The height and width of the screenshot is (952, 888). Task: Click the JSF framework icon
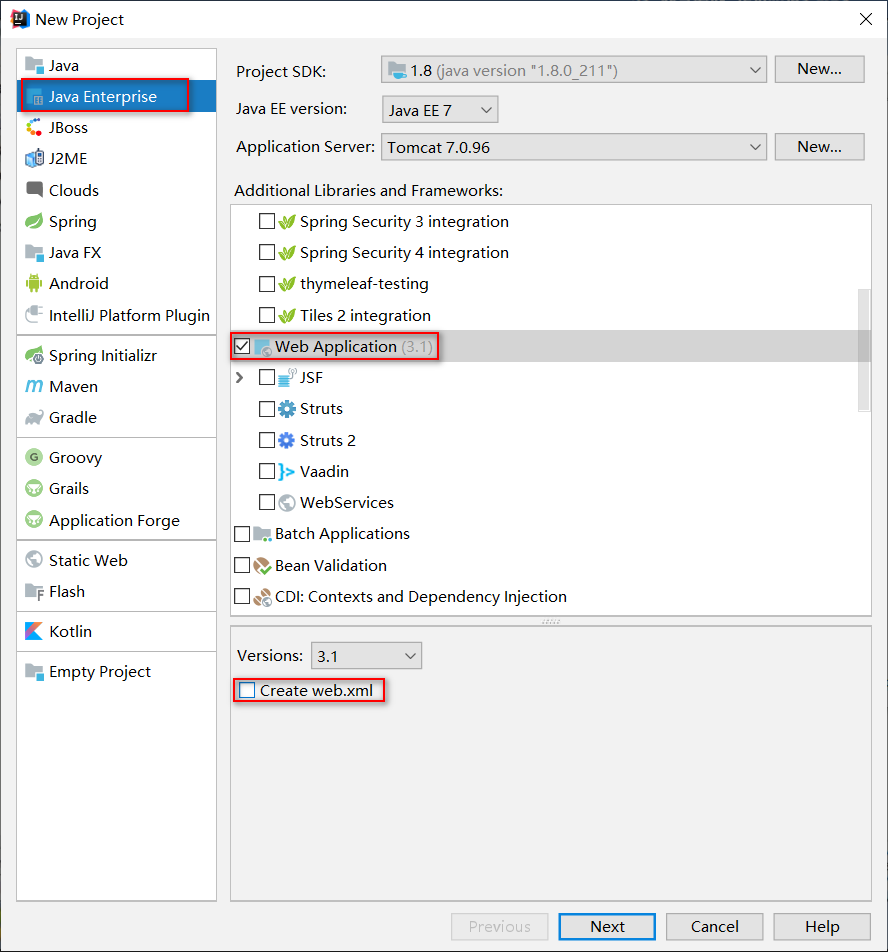pyautogui.click(x=286, y=378)
